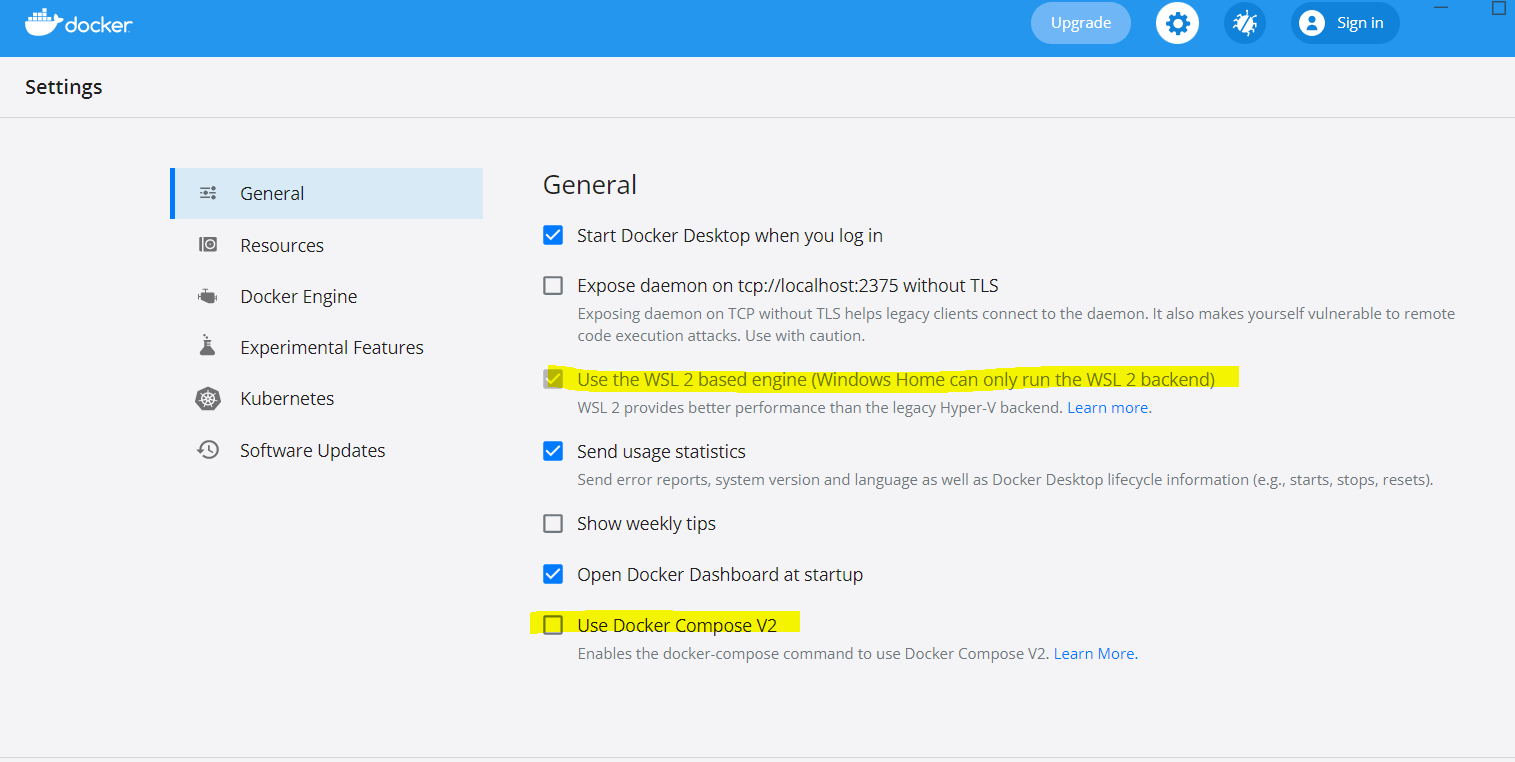This screenshot has width=1515, height=762.
Task: Select the General settings tab
Action: 327,193
